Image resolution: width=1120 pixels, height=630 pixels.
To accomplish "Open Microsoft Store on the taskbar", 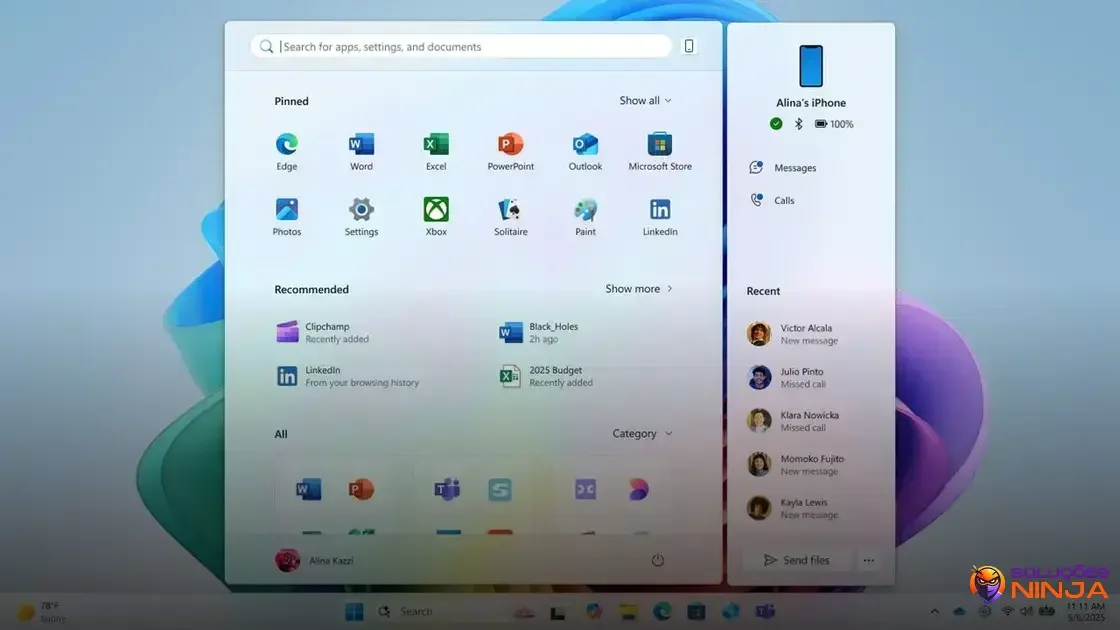I will (x=696, y=611).
